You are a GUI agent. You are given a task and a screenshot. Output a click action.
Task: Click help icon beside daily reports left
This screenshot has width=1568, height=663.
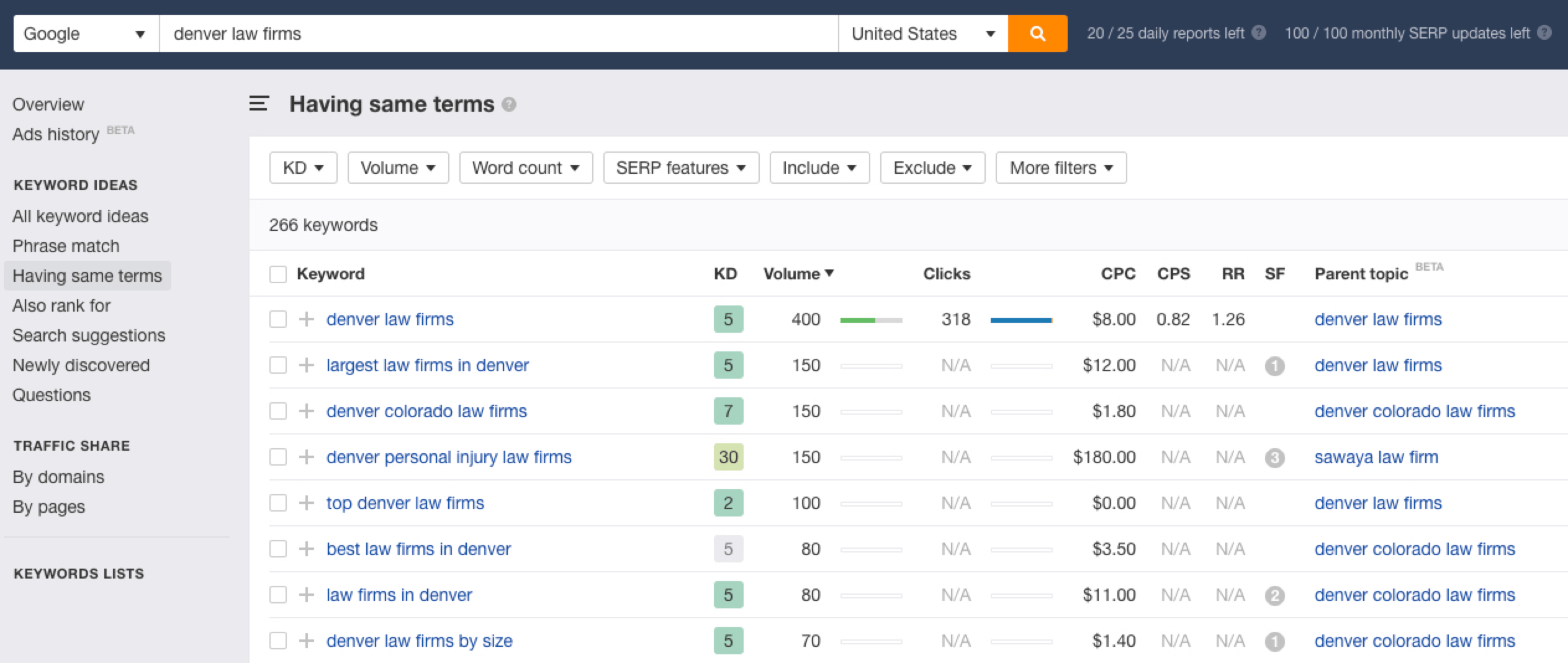click(x=1259, y=33)
